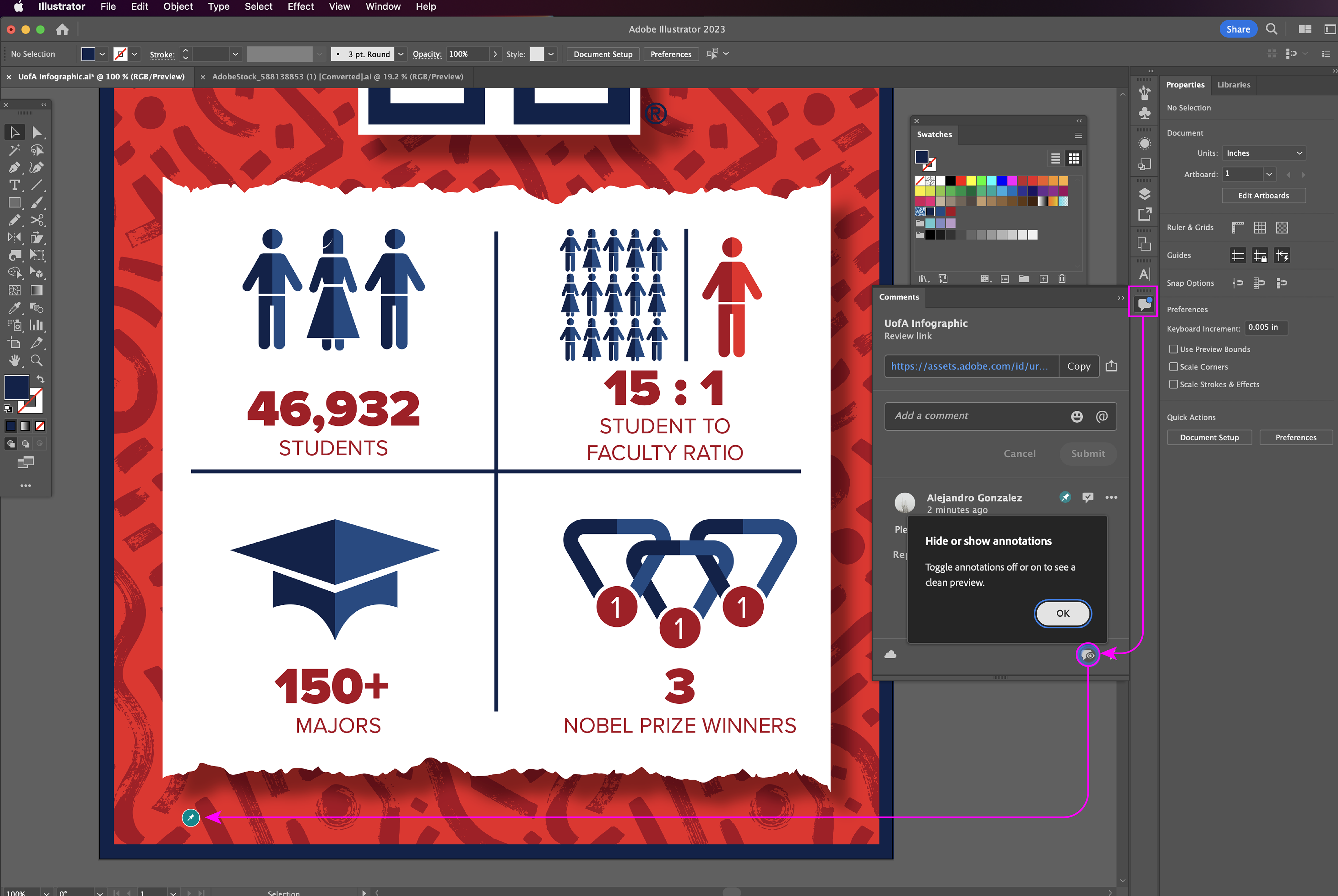Click the emoji icon in the comment field
Image resolution: width=1338 pixels, height=896 pixels.
(x=1077, y=417)
